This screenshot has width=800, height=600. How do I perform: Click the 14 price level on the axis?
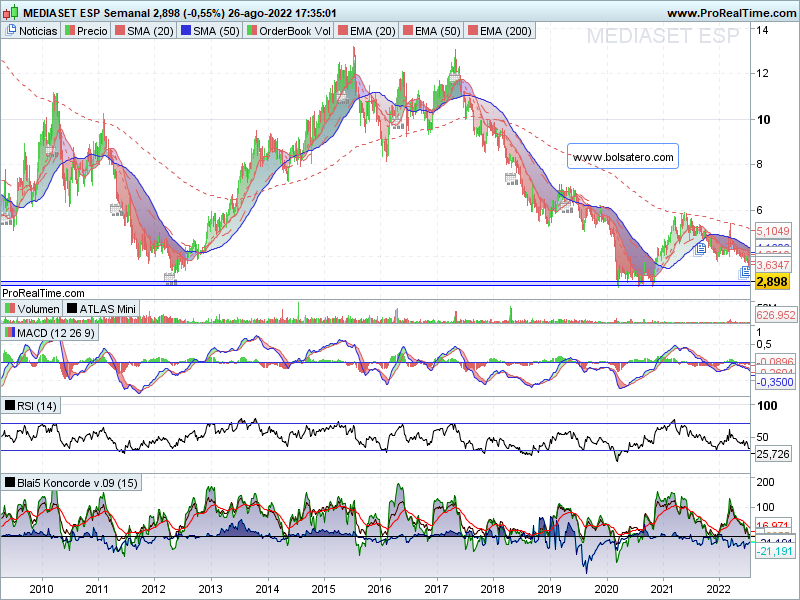pos(763,30)
